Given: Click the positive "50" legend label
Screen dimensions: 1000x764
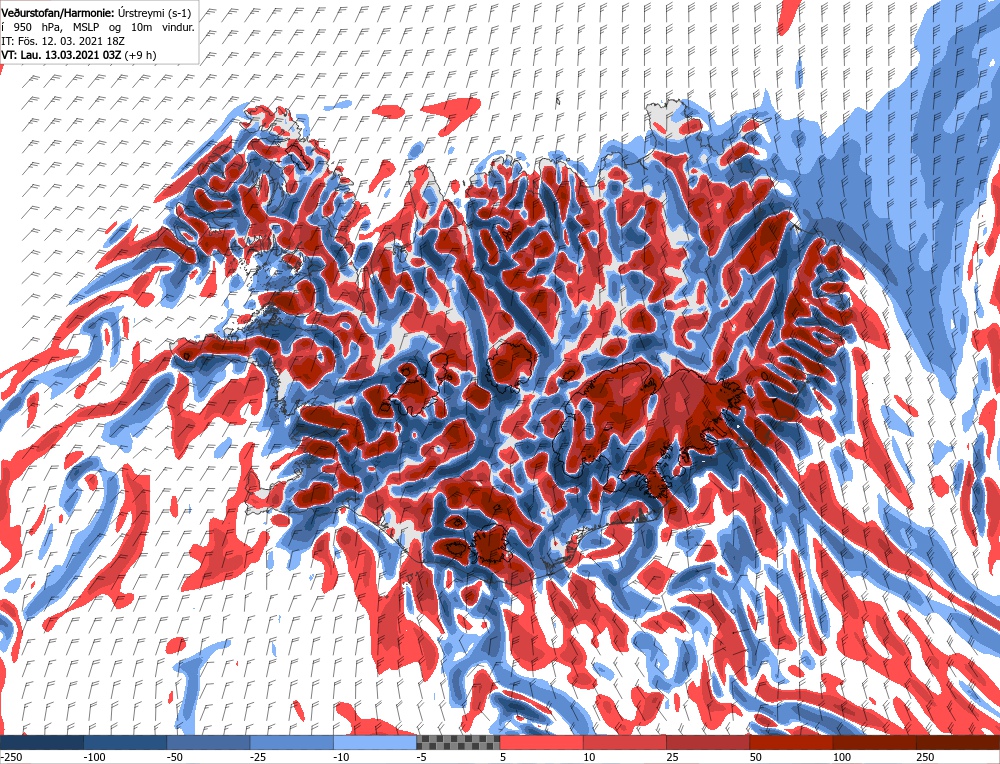Looking at the screenshot, I should click(756, 757).
